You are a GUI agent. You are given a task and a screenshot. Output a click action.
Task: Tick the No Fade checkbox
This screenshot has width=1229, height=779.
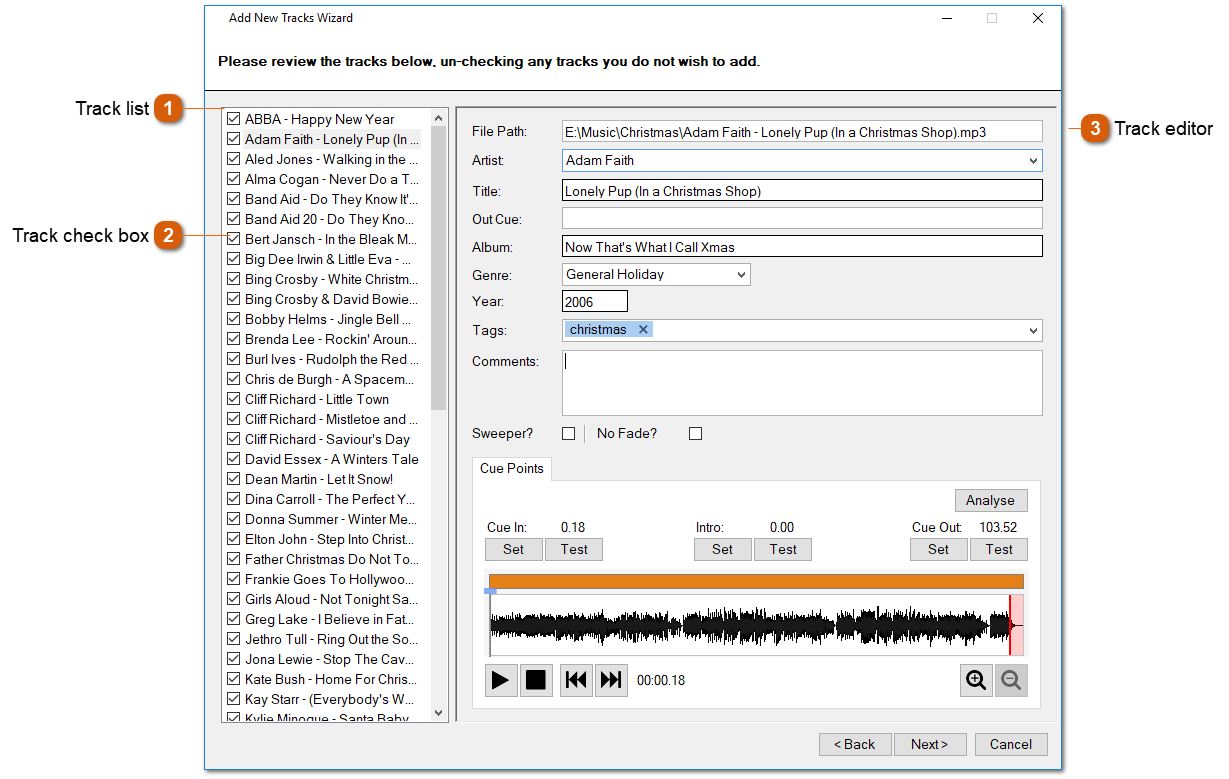(696, 434)
